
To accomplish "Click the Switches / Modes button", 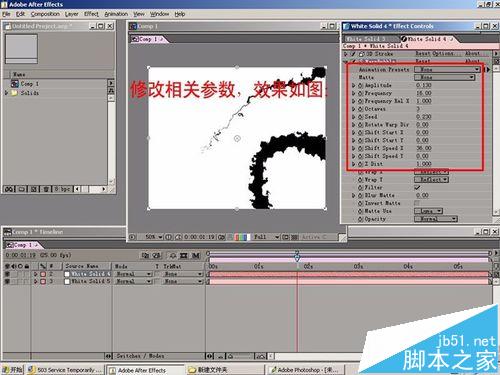I will click(x=140, y=356).
